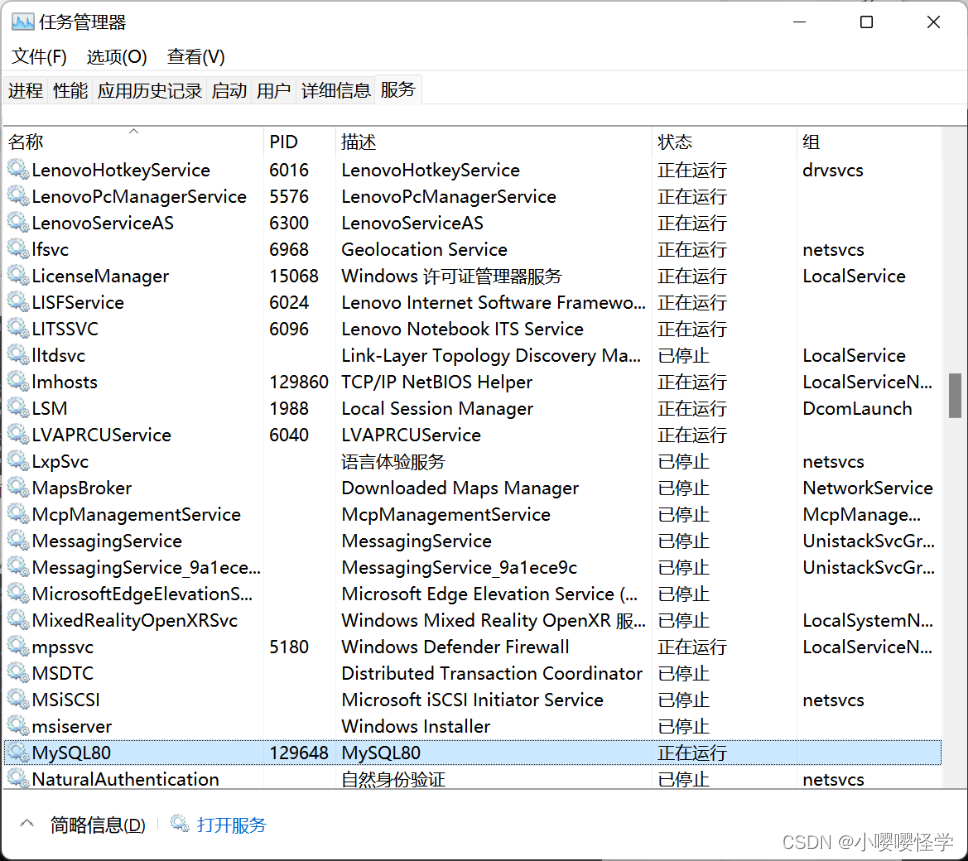Click the gear icon next to MSDTC
968x861 pixels.
coord(18,673)
